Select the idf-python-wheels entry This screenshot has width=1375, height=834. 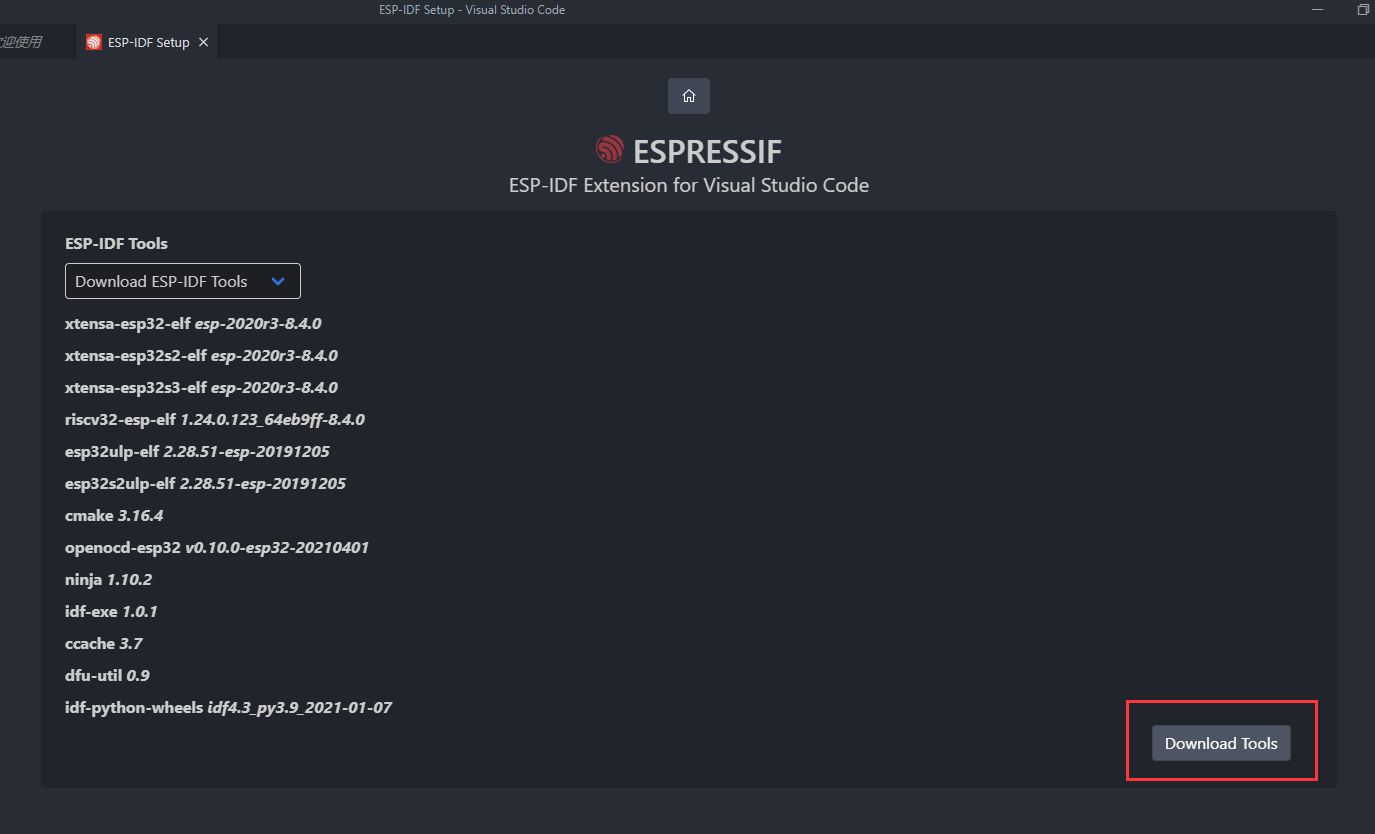click(228, 708)
